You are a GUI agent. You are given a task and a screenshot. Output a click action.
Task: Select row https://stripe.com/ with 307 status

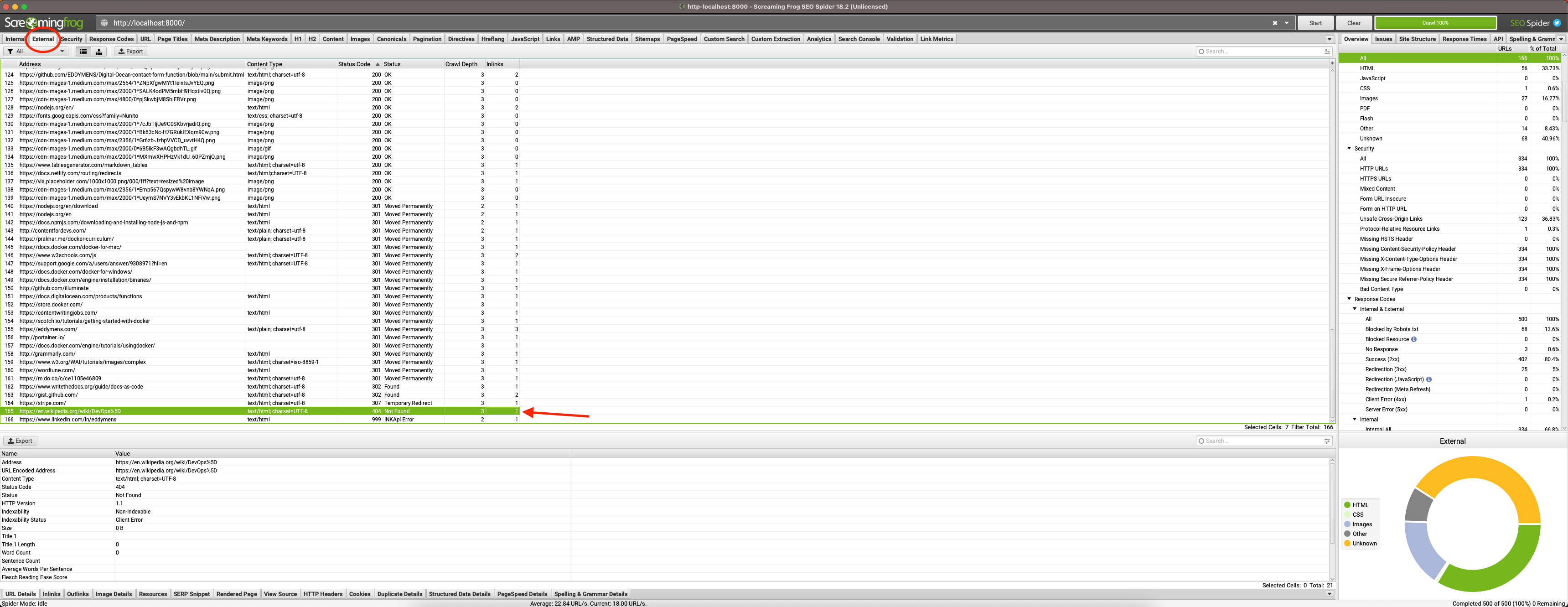[x=260, y=403]
